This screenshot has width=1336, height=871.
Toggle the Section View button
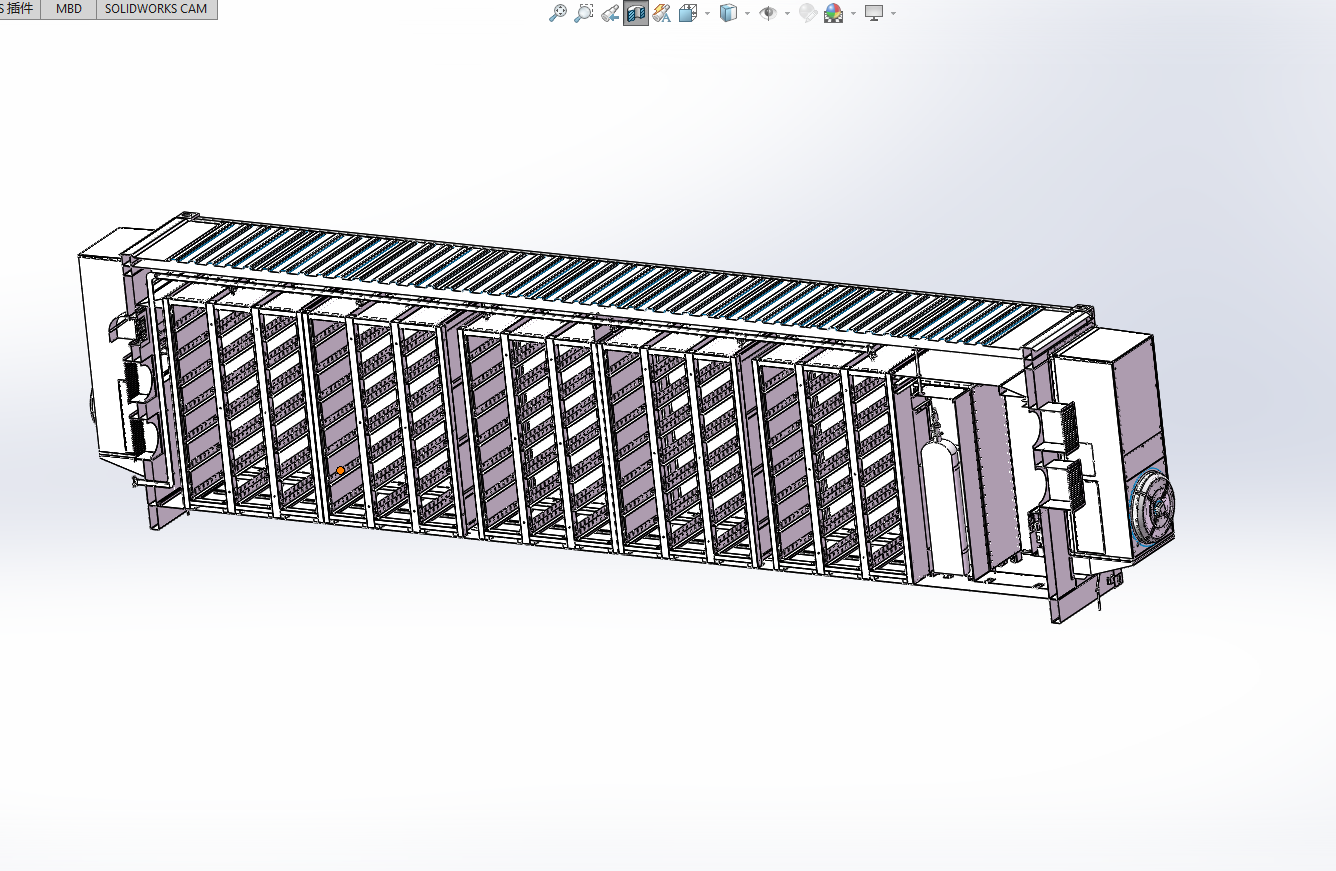click(635, 13)
